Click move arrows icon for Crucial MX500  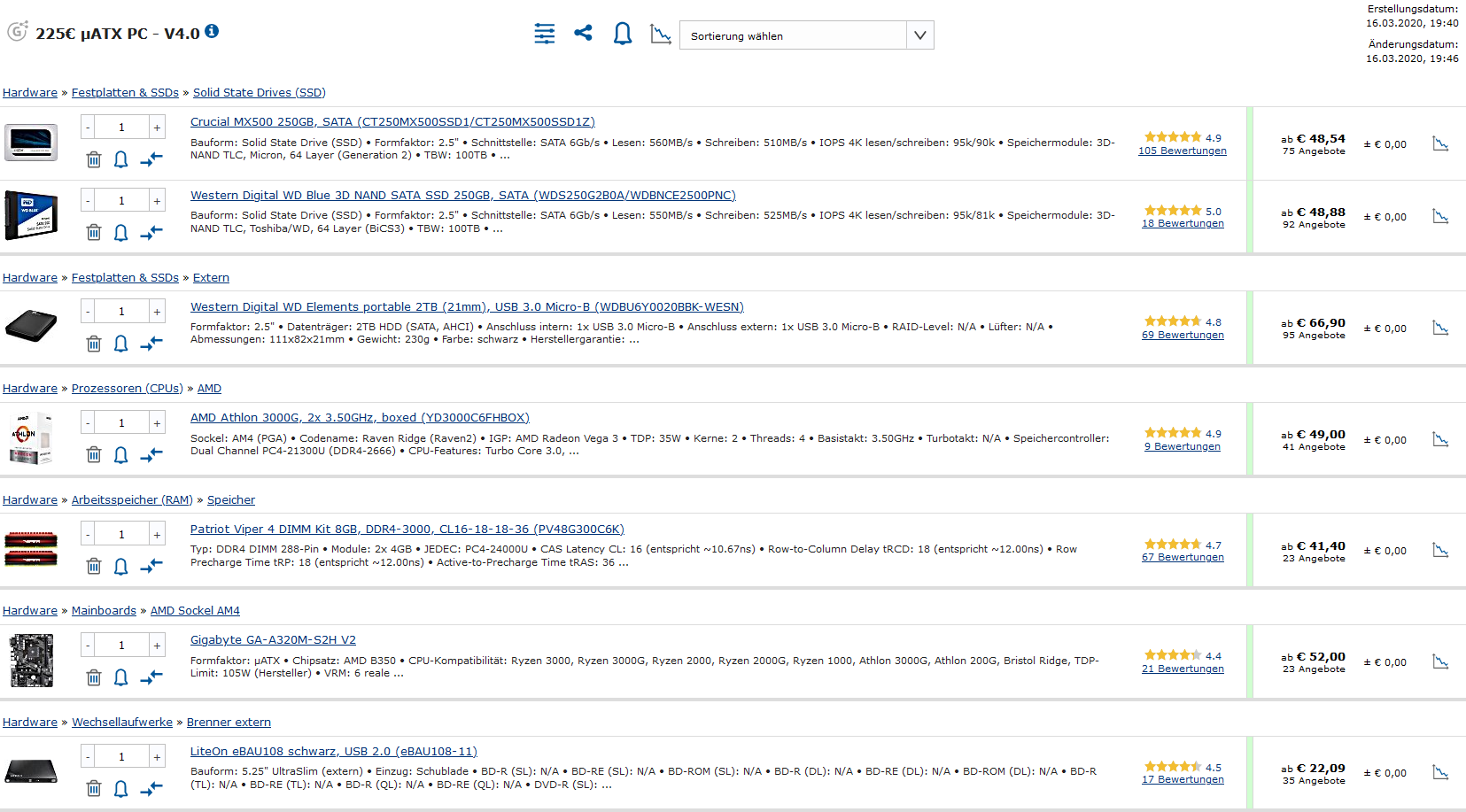pyautogui.click(x=151, y=159)
